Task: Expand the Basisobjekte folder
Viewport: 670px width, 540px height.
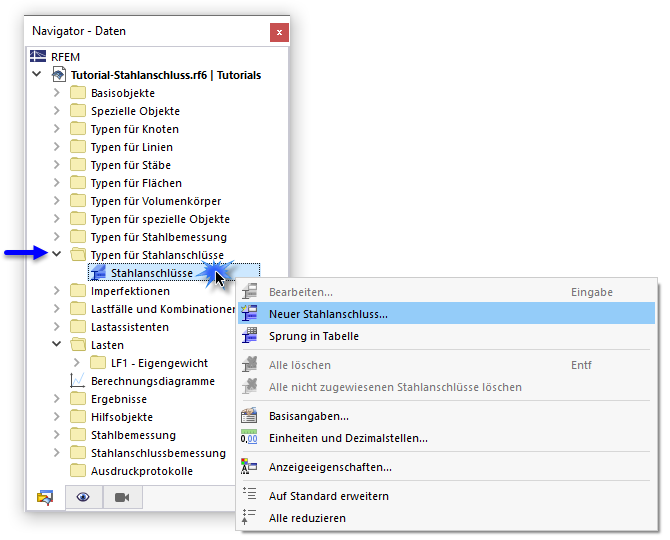Action: [x=56, y=92]
